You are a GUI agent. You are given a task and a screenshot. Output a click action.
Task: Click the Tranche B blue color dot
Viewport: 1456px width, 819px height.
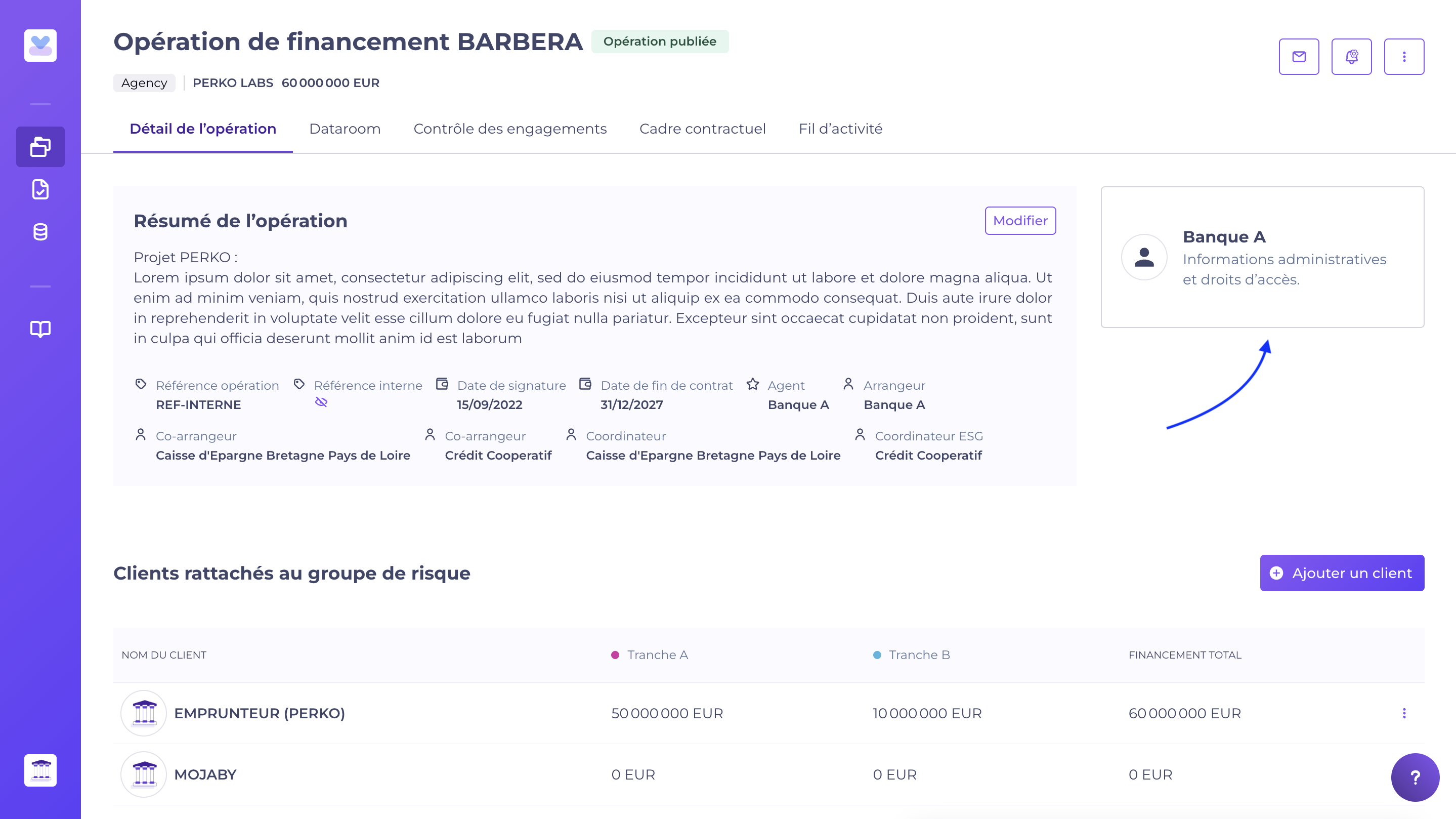point(877,655)
